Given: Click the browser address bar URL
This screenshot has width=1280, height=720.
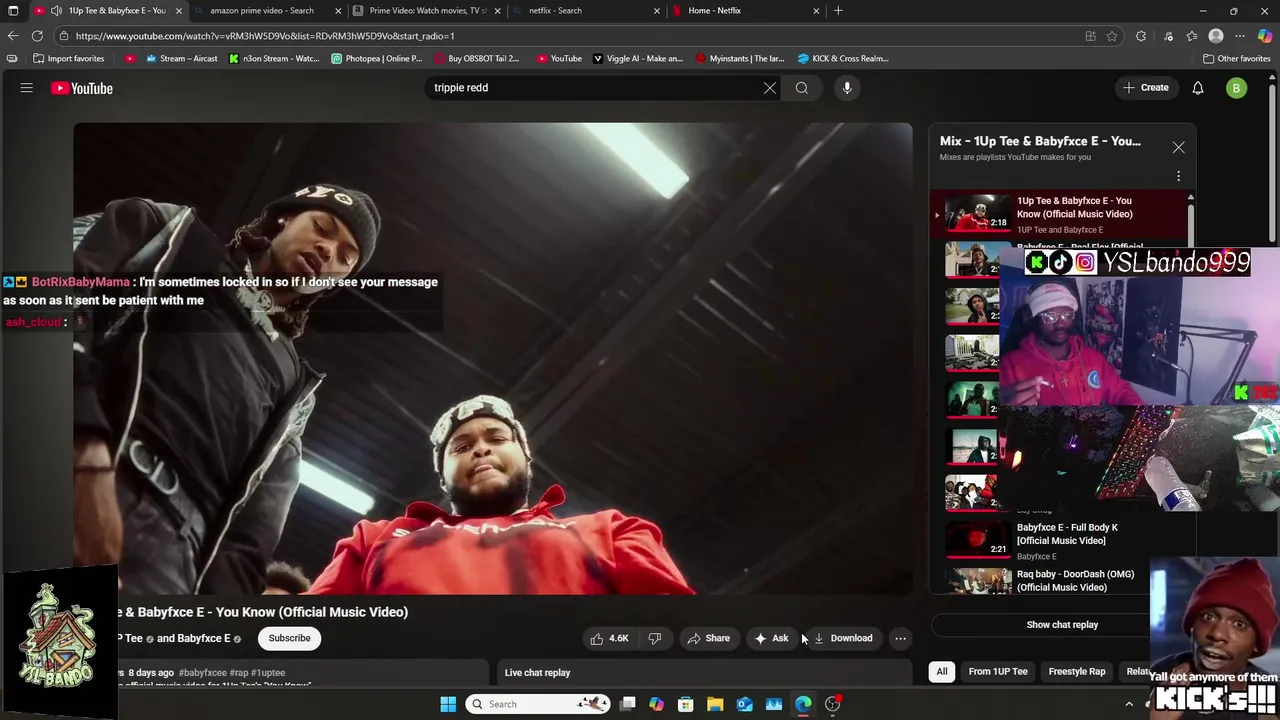Looking at the screenshot, I should 265,36.
